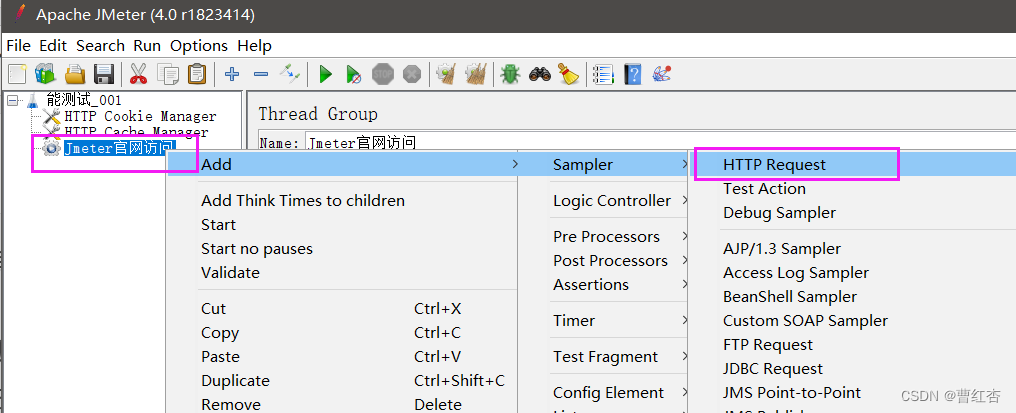The image size is (1016, 413).
Task: Click the blue question mark Help icon
Action: (632, 74)
